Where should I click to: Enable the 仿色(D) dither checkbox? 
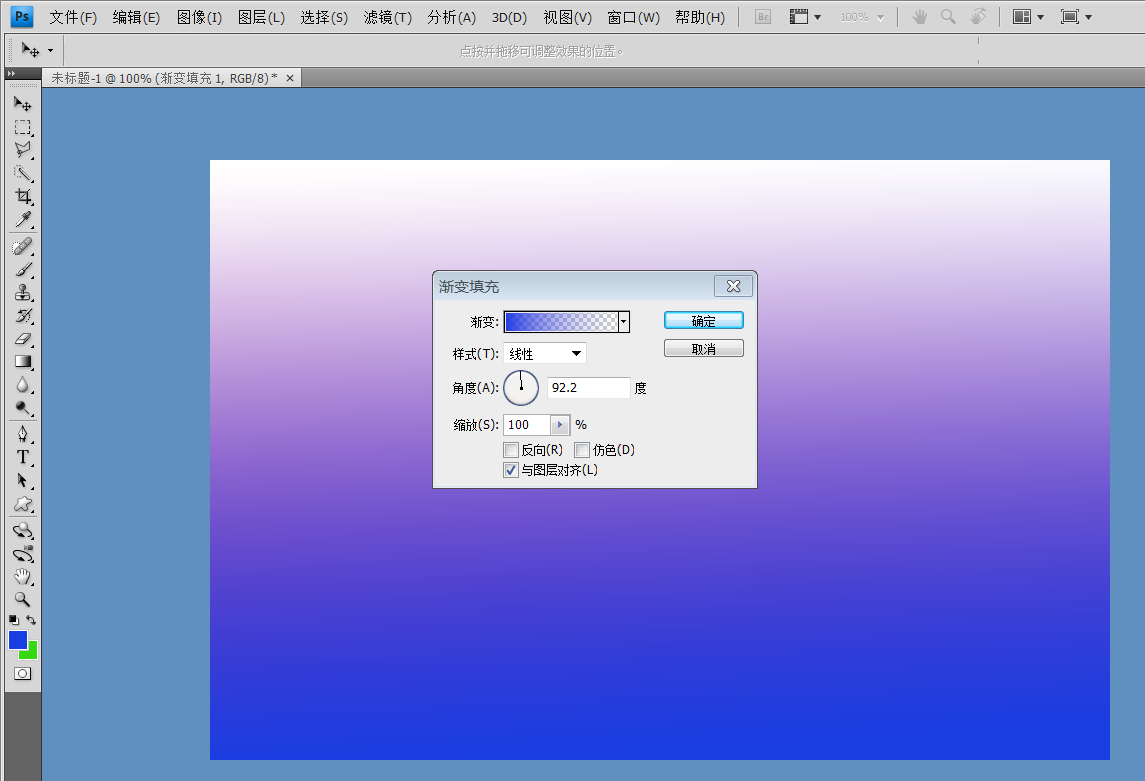[582, 450]
